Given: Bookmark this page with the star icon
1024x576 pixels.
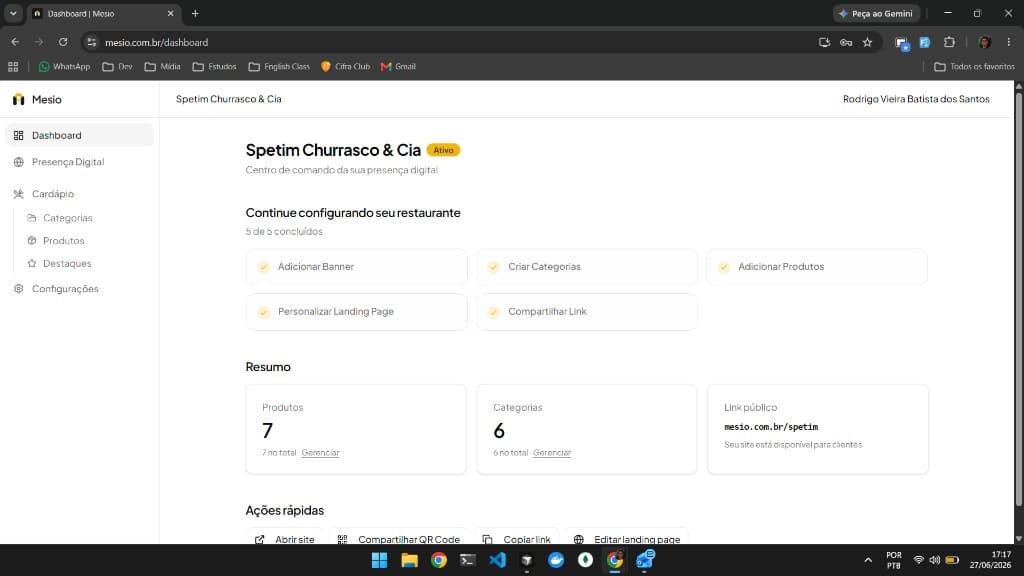Looking at the screenshot, I should 867,42.
